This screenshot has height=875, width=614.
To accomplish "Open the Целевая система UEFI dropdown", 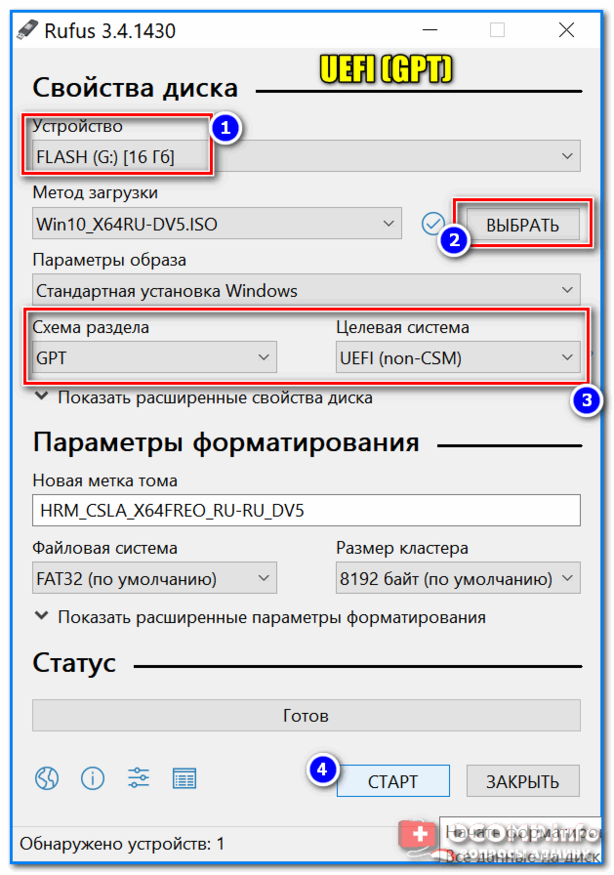I will click(x=458, y=357).
